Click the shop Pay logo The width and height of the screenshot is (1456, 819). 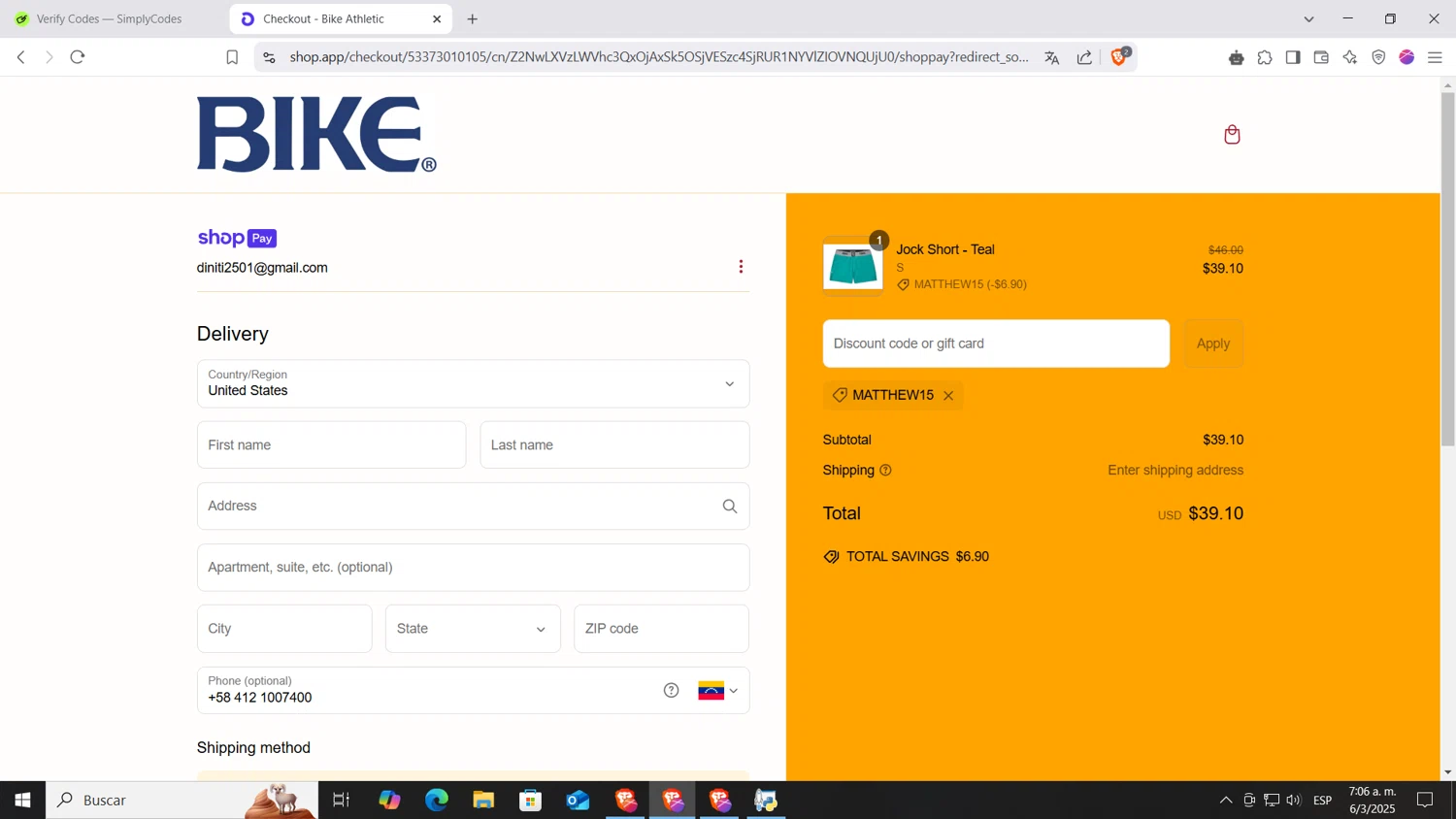(x=237, y=238)
